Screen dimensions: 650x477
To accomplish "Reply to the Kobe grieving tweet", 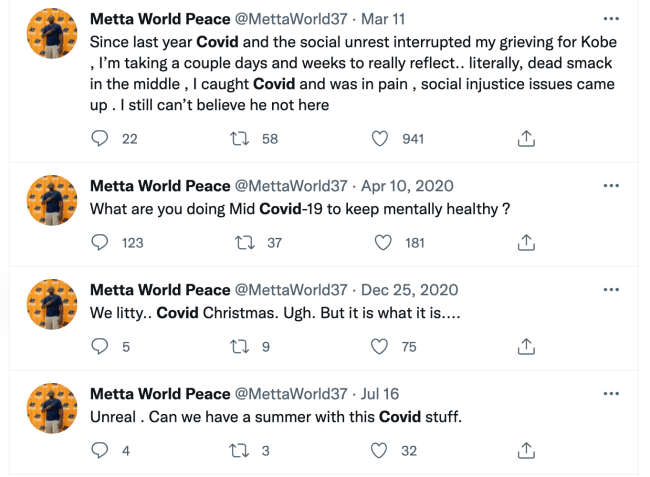I will pos(100,140).
